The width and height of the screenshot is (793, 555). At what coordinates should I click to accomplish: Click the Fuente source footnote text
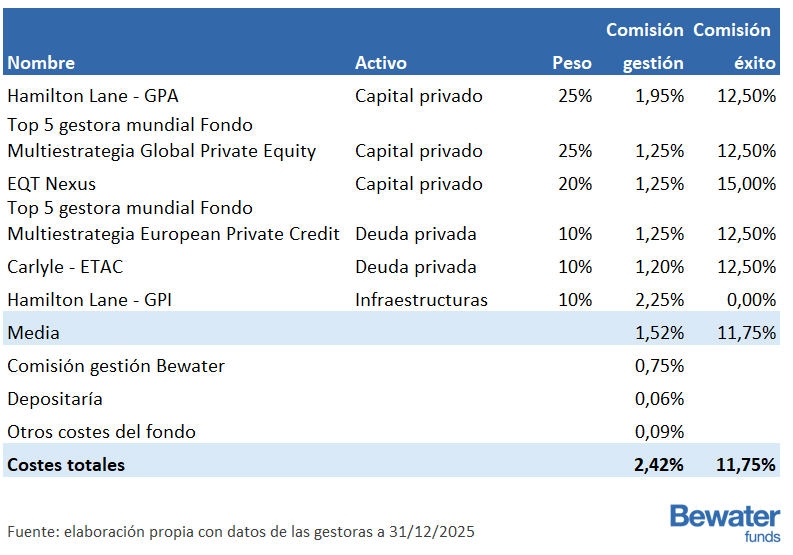(241, 531)
